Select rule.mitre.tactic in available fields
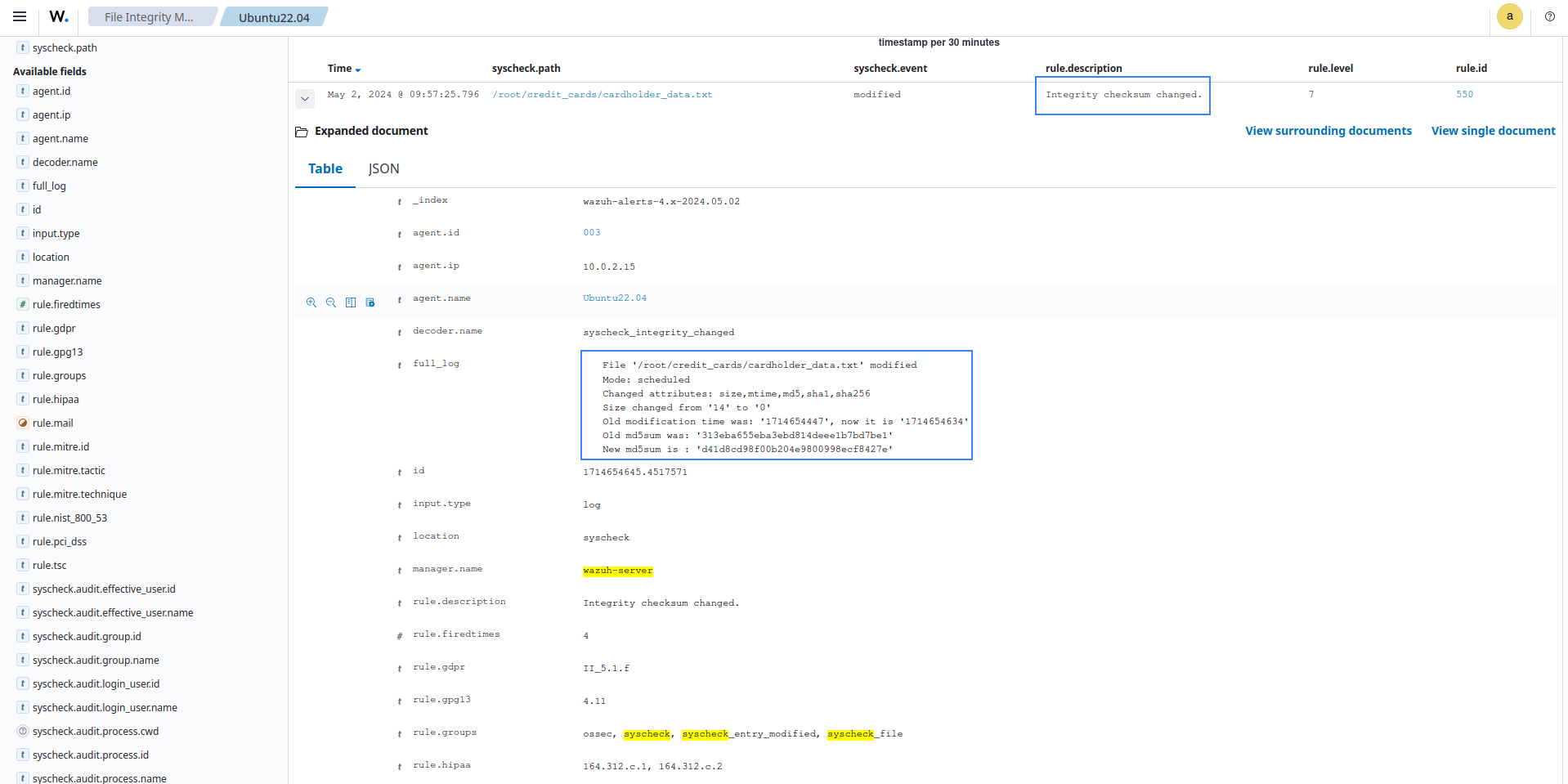 [69, 470]
